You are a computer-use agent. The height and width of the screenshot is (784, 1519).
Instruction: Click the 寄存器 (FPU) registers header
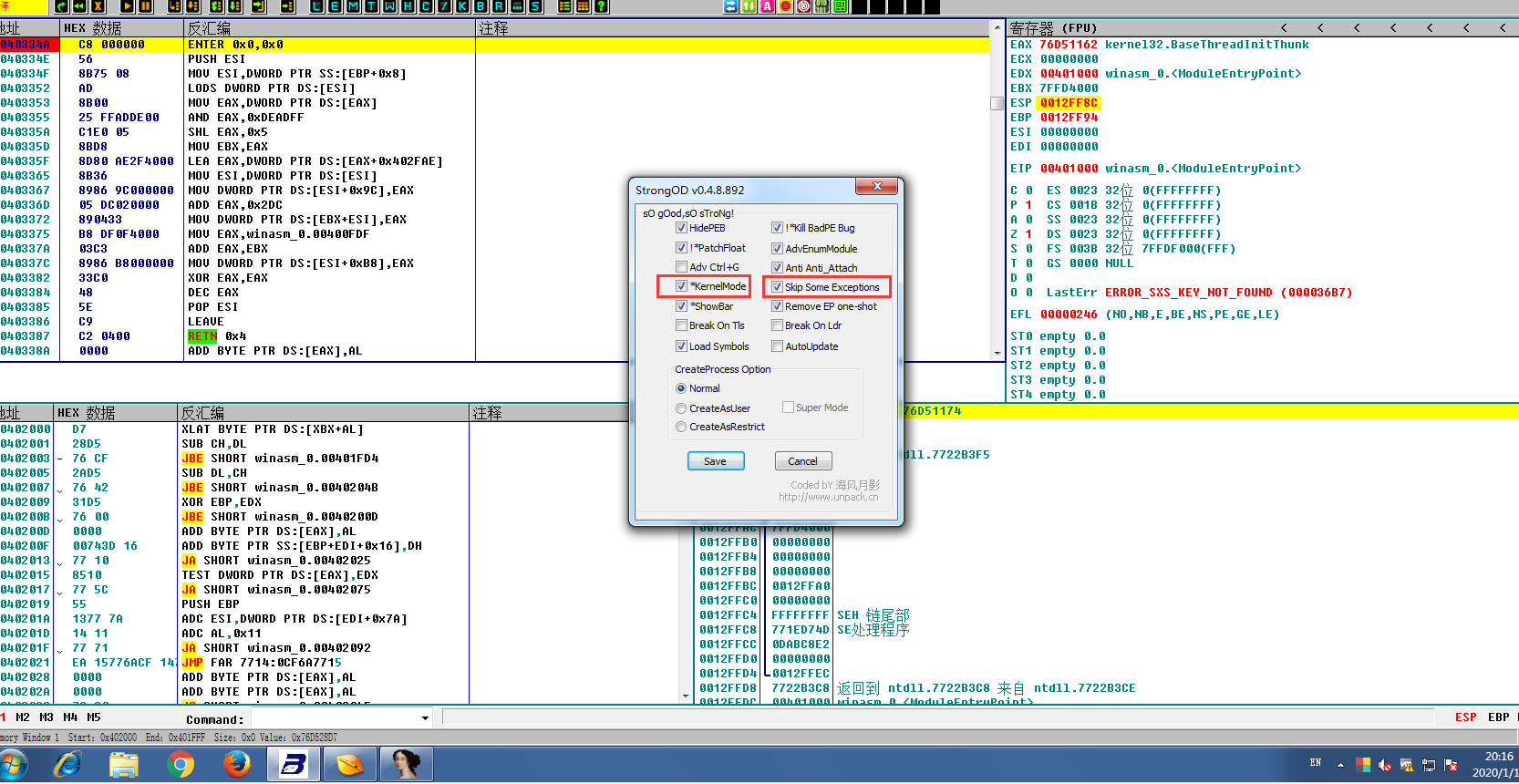[1053, 28]
